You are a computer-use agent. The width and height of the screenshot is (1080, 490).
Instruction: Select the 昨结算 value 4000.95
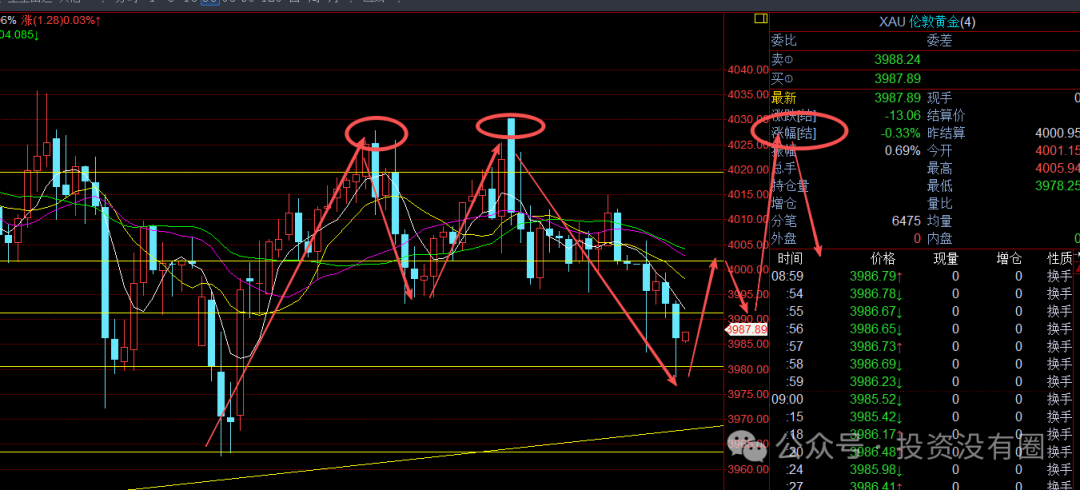pyautogui.click(x=1057, y=133)
